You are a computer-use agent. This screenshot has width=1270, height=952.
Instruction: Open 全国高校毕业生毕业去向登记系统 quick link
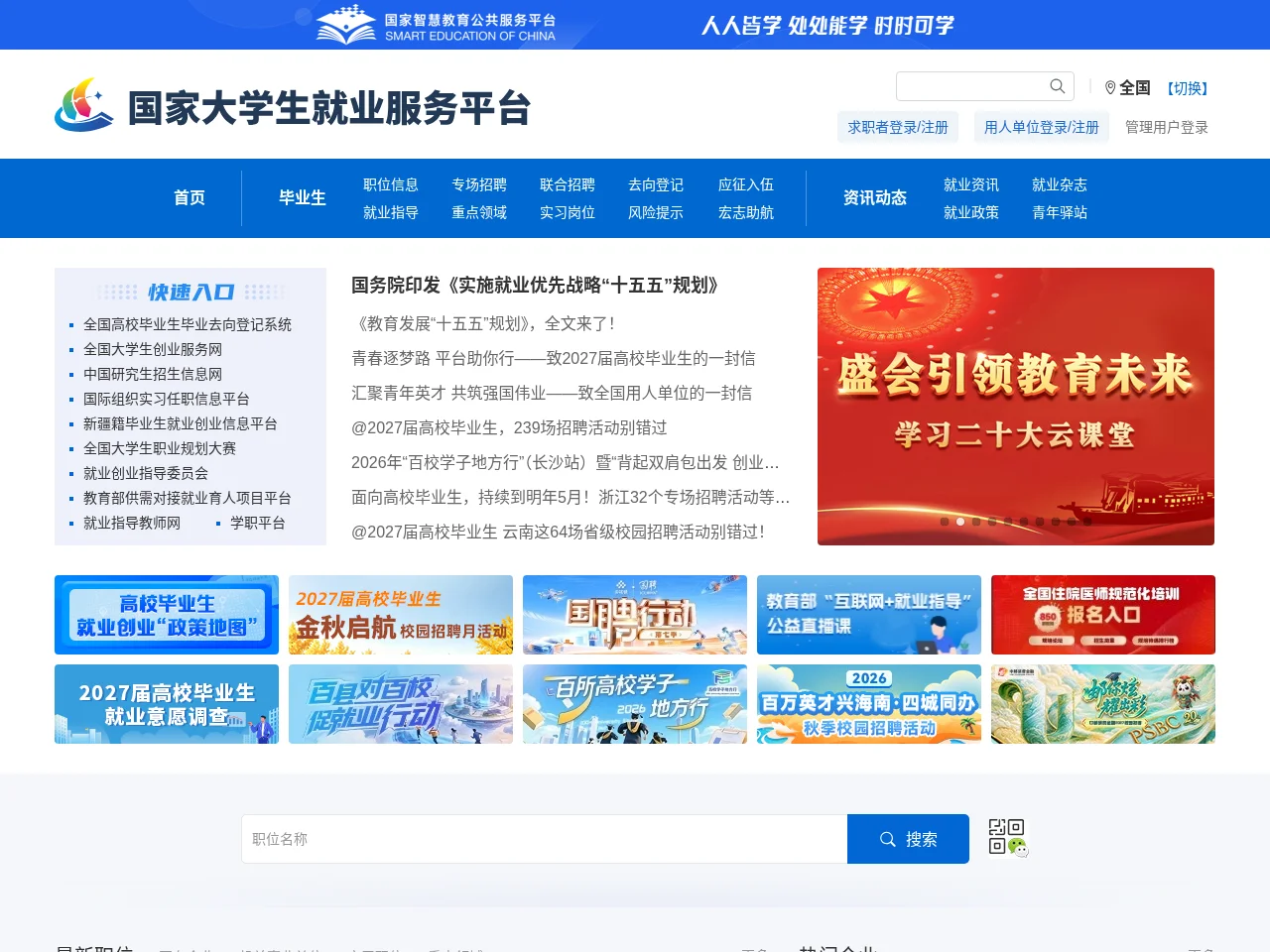(x=188, y=324)
